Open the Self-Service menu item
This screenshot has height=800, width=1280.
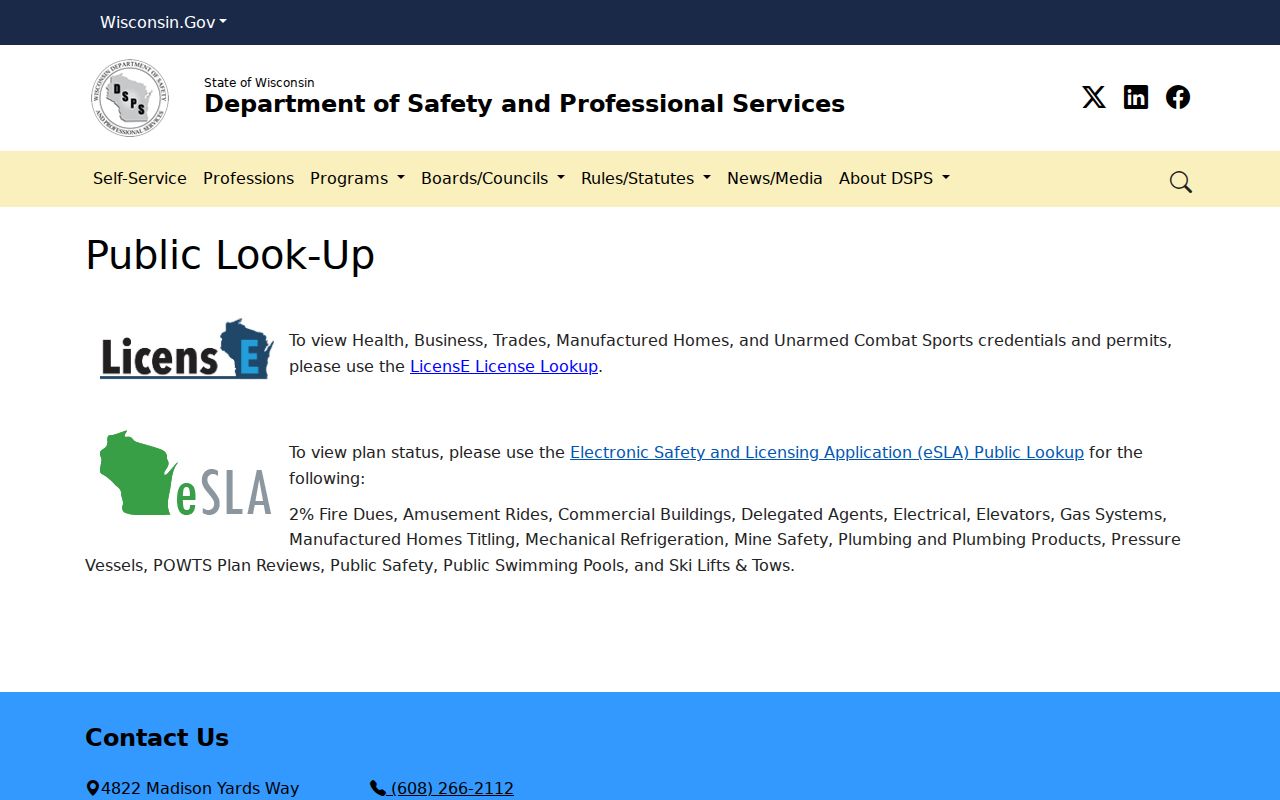click(140, 178)
